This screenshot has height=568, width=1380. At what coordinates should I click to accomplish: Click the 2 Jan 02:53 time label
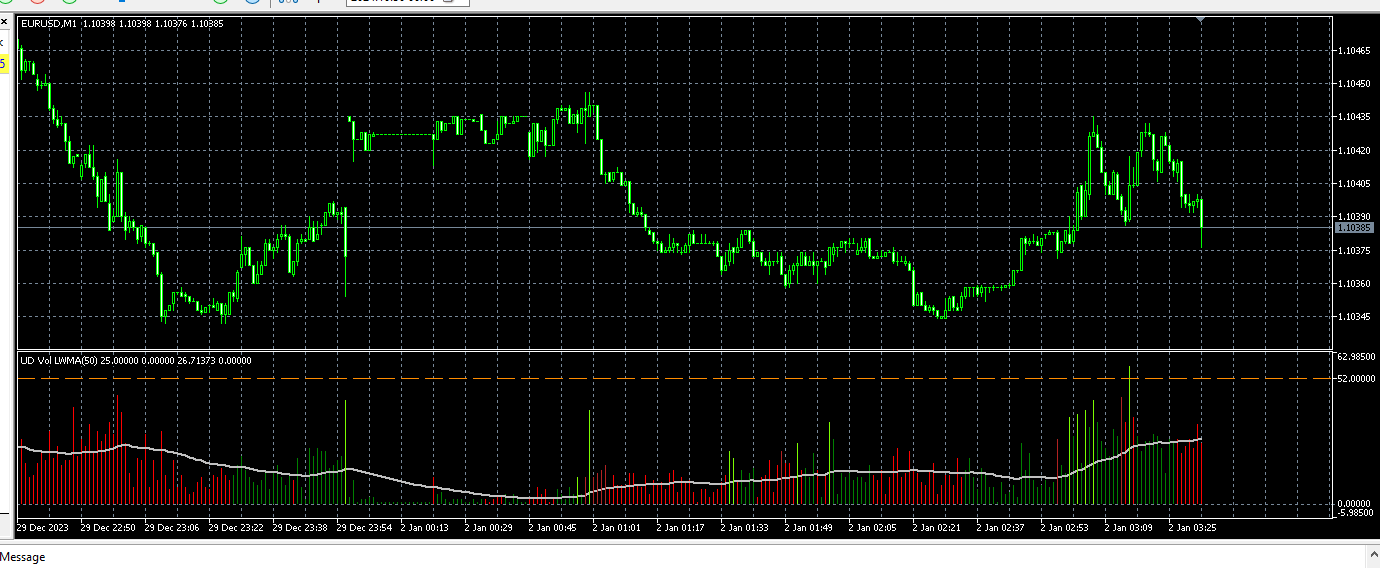[x=1065, y=527]
